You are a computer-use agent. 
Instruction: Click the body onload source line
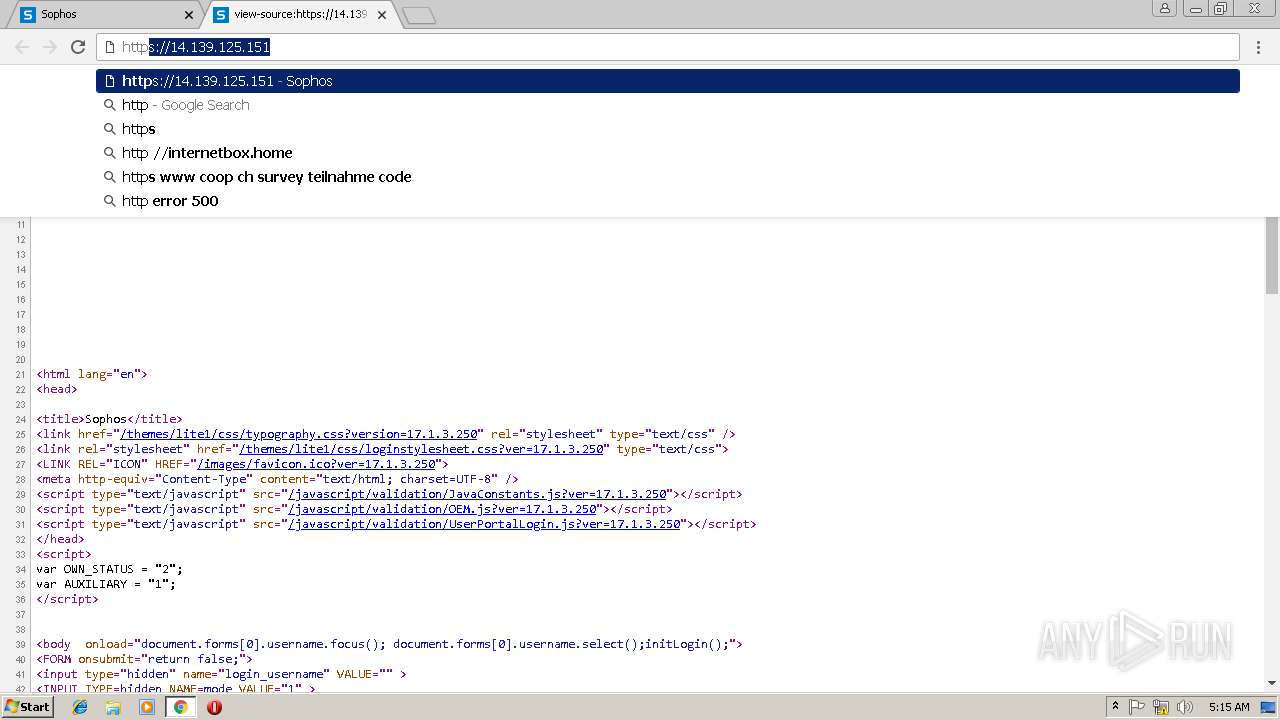coord(389,644)
